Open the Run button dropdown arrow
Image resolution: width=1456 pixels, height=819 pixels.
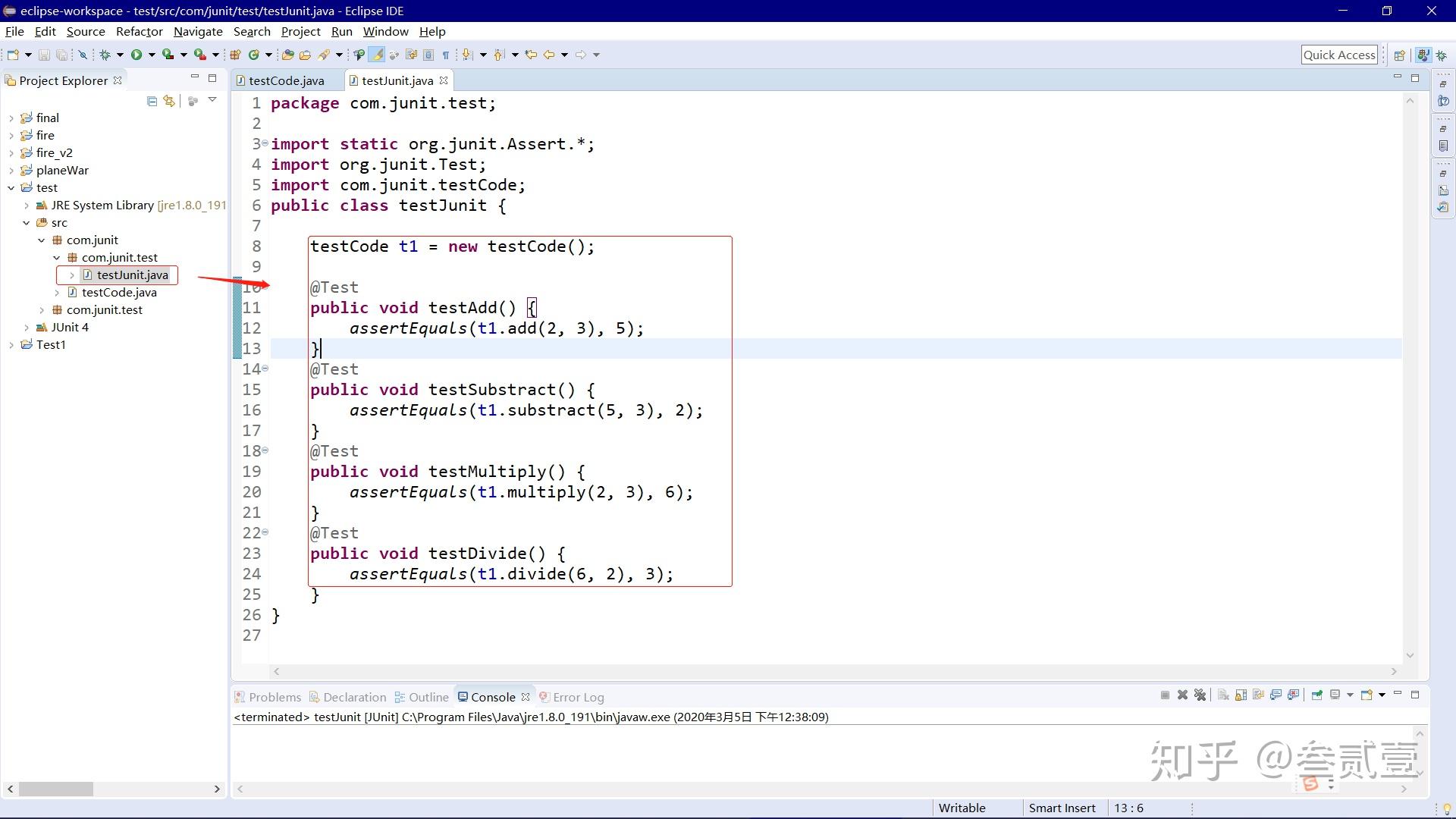[152, 55]
